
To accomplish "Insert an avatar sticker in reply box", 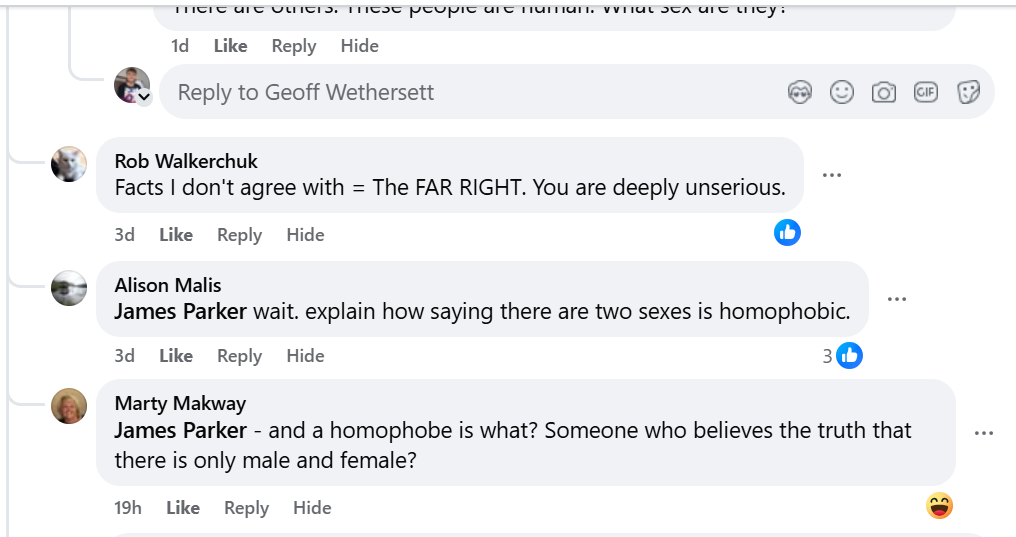I will tap(799, 93).
